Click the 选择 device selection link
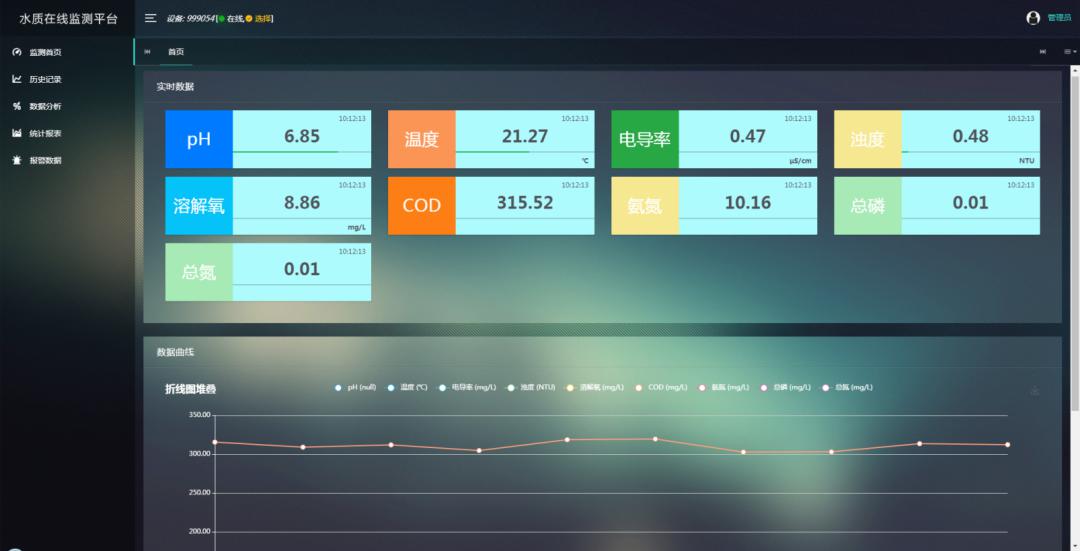The image size is (1080, 551). [263, 19]
